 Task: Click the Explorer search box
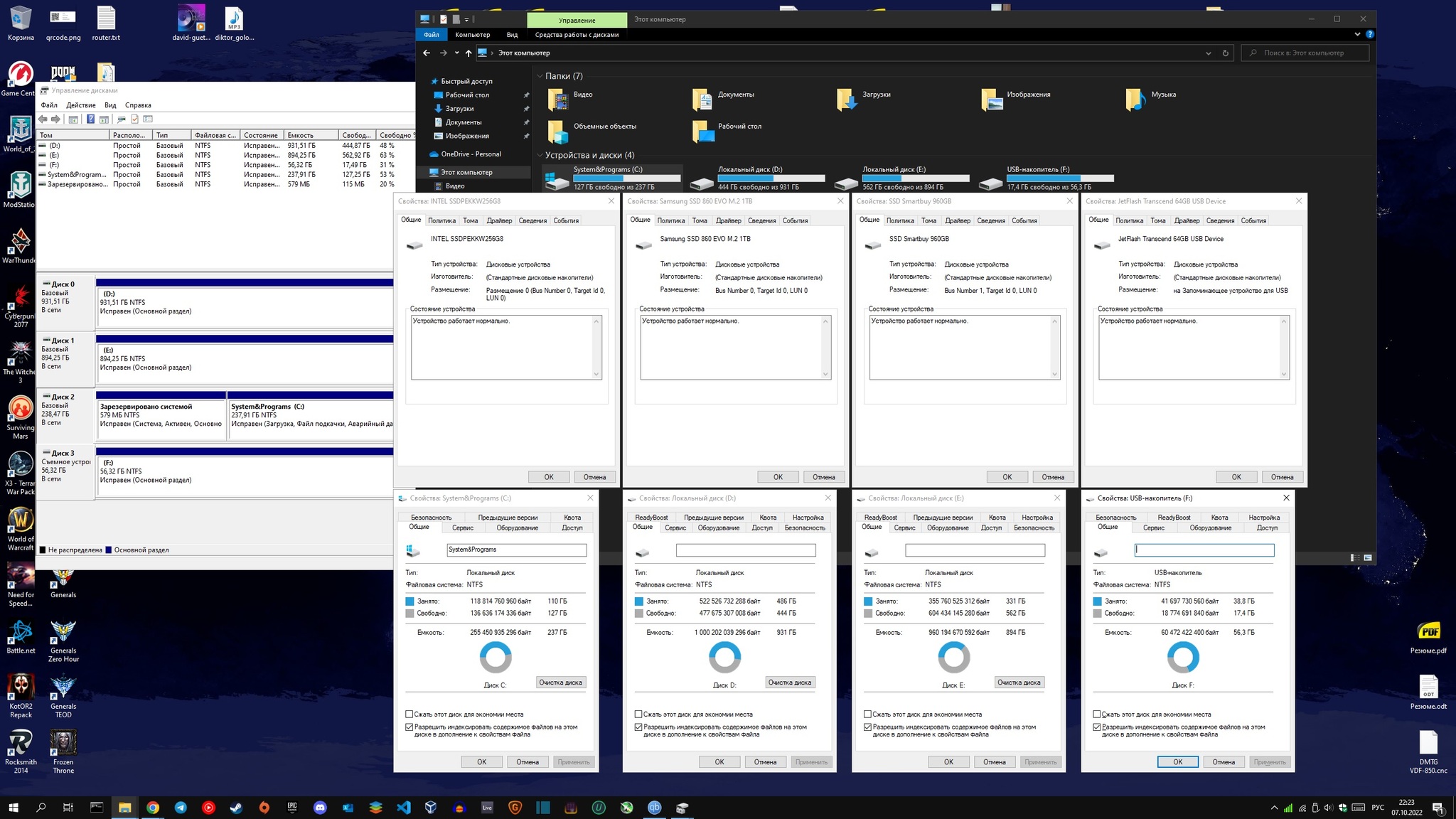click(x=1305, y=53)
